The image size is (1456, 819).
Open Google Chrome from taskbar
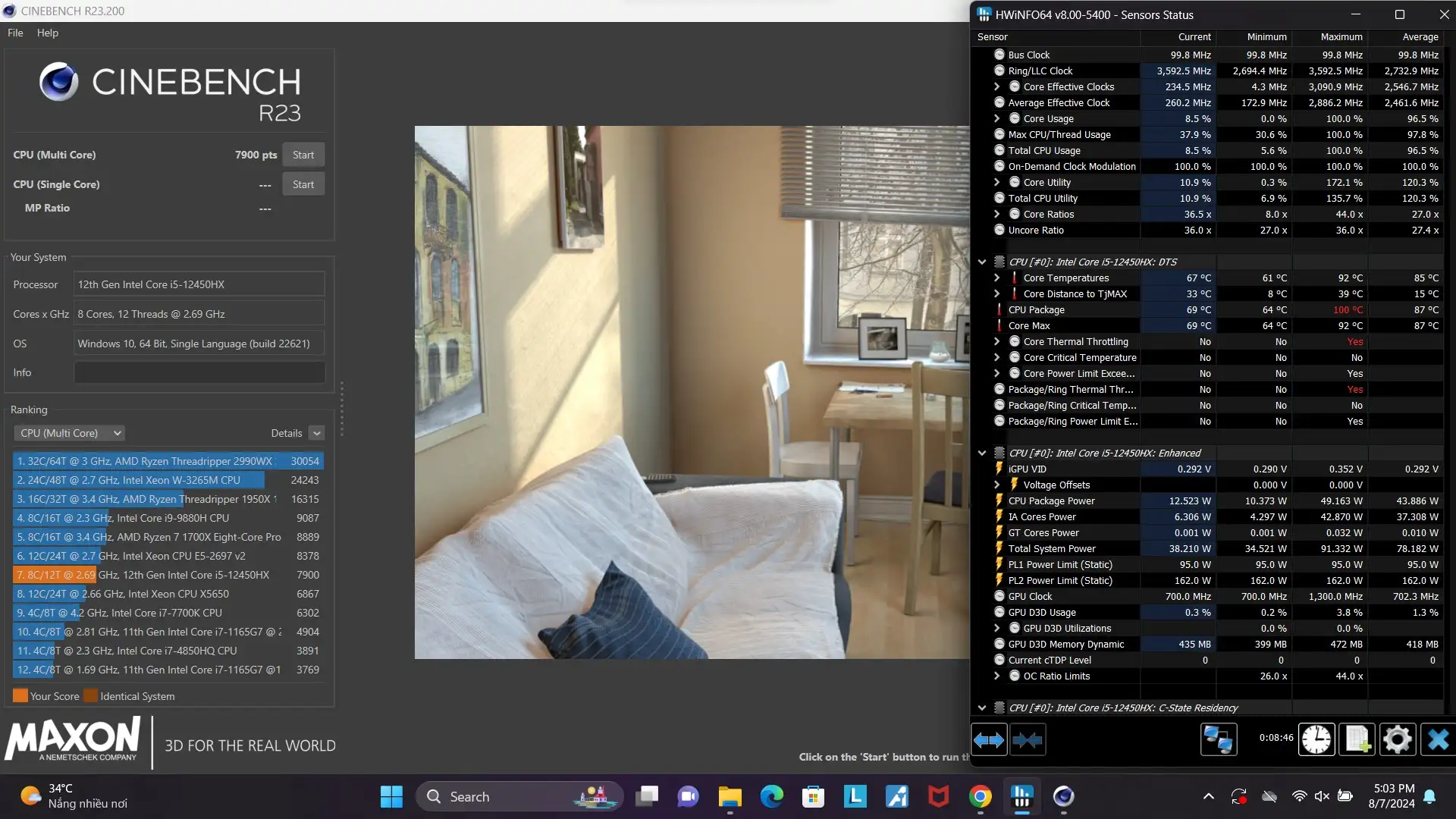coord(980,796)
